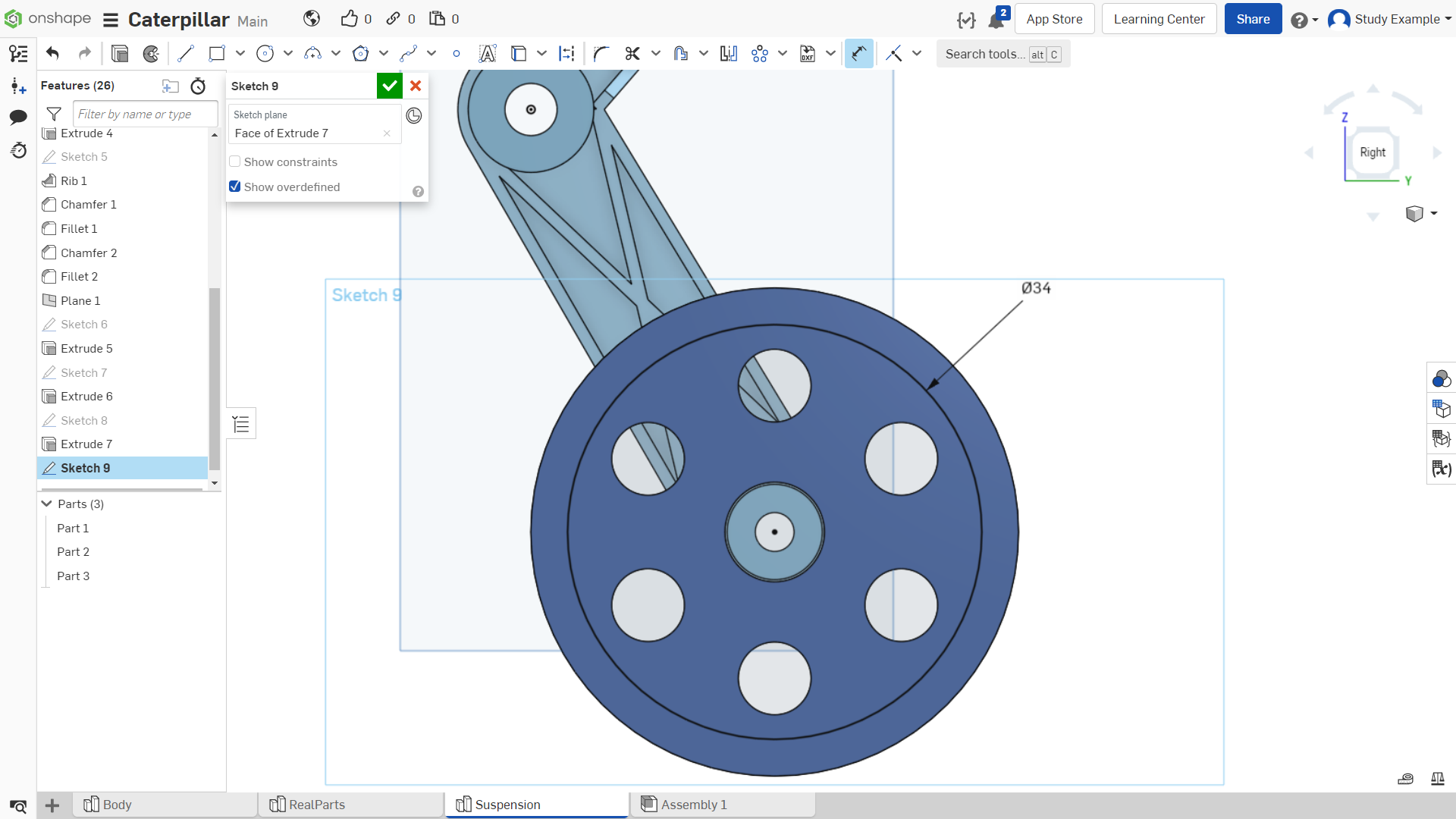This screenshot has width=1456, height=819.
Task: Open the Appearance editor color icon
Action: click(1442, 378)
